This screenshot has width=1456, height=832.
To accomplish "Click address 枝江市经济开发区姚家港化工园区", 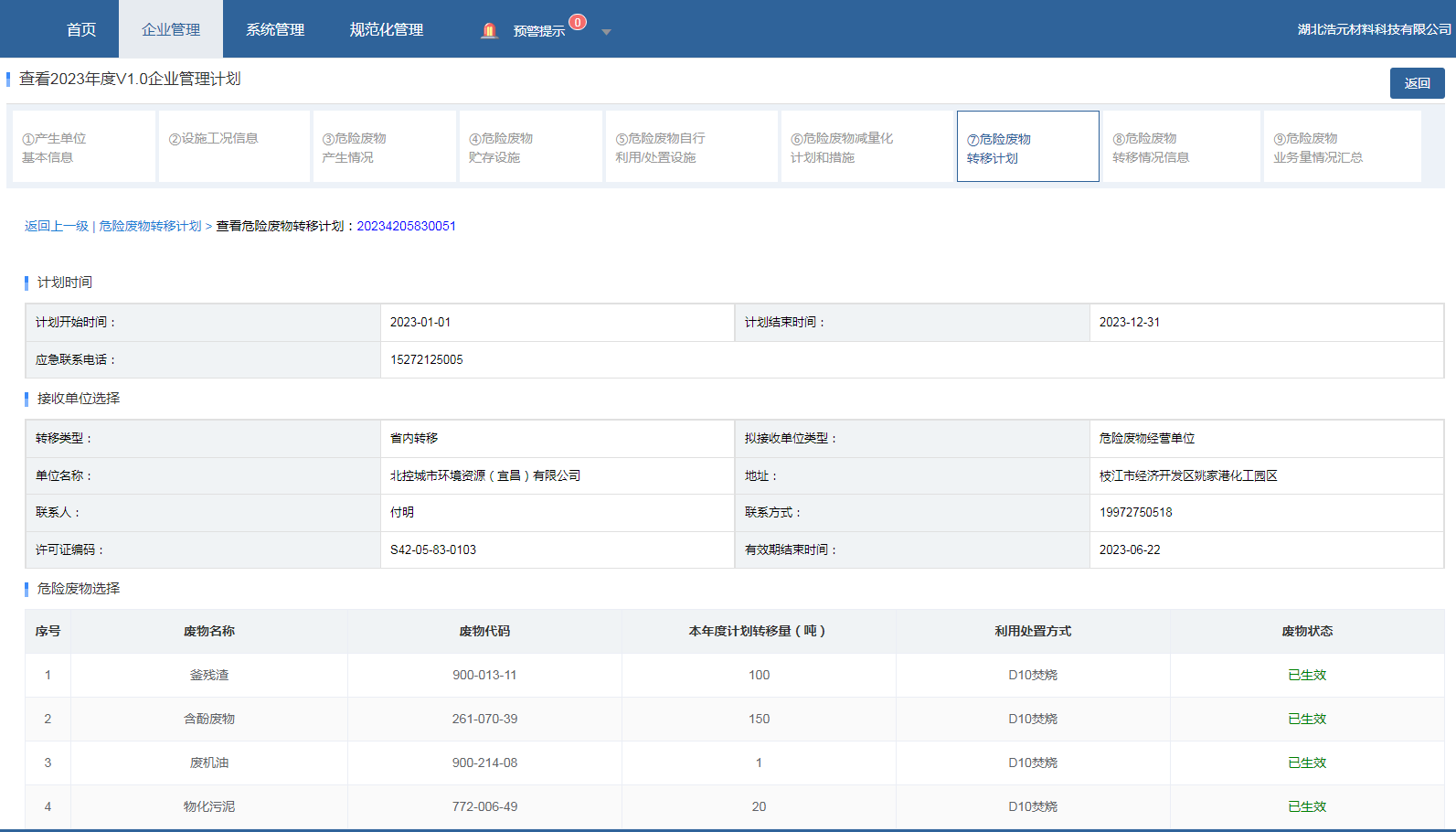I will tap(1188, 476).
